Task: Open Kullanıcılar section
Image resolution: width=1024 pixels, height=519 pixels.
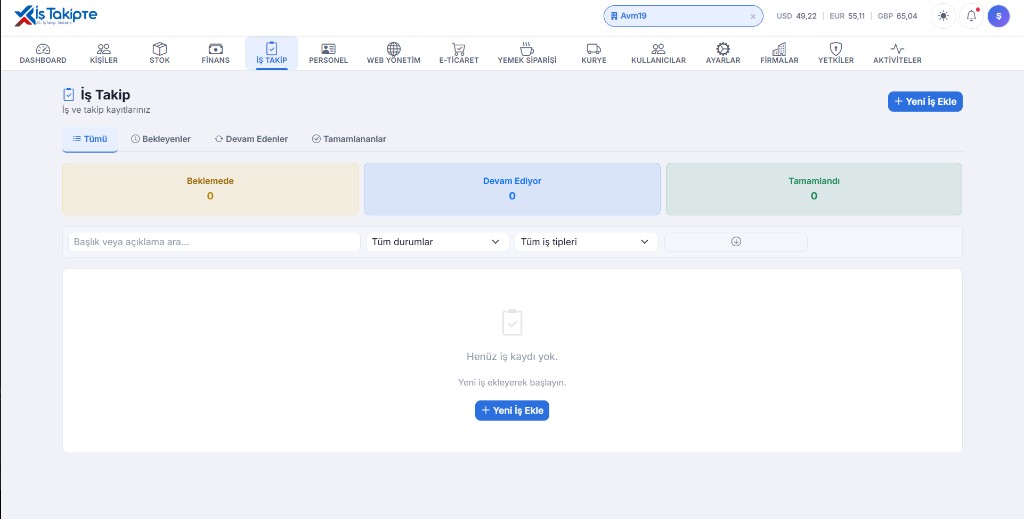Action: coord(658,54)
